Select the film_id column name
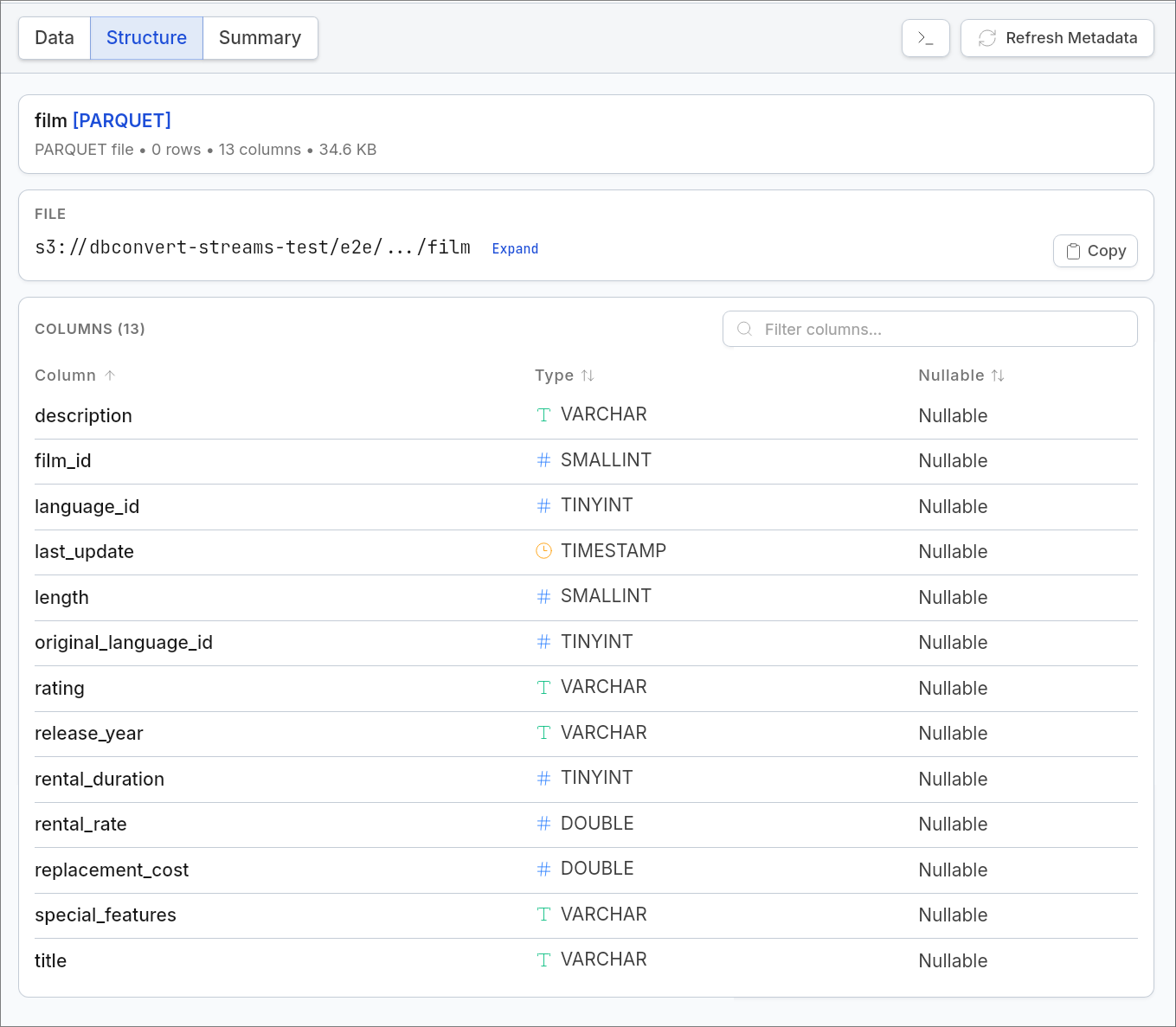Image resolution: width=1176 pixels, height=1027 pixels. coord(62,461)
